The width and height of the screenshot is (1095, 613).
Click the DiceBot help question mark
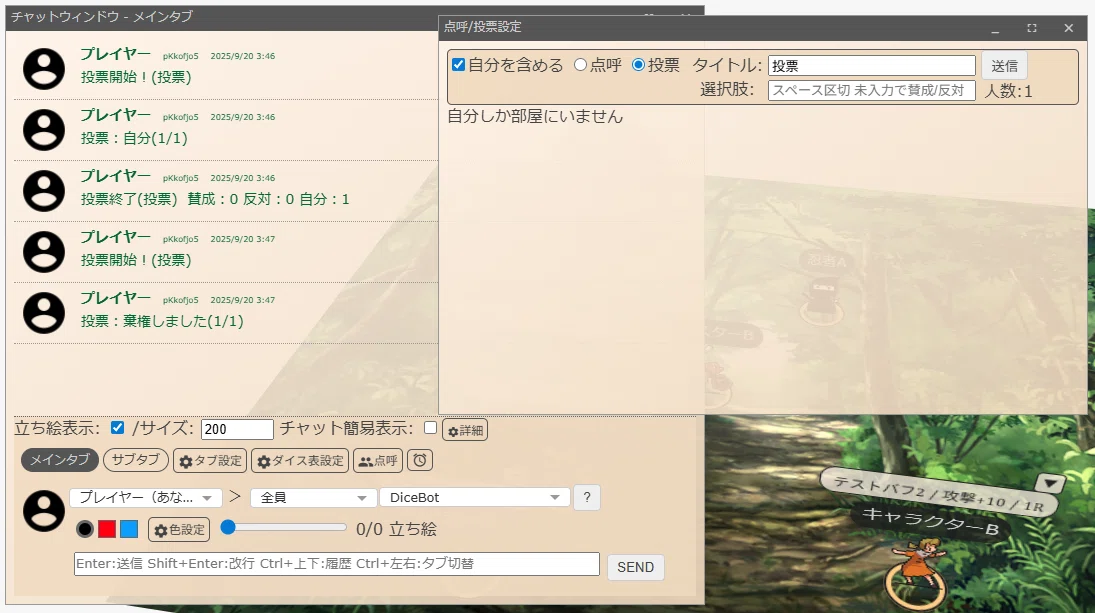coord(587,497)
